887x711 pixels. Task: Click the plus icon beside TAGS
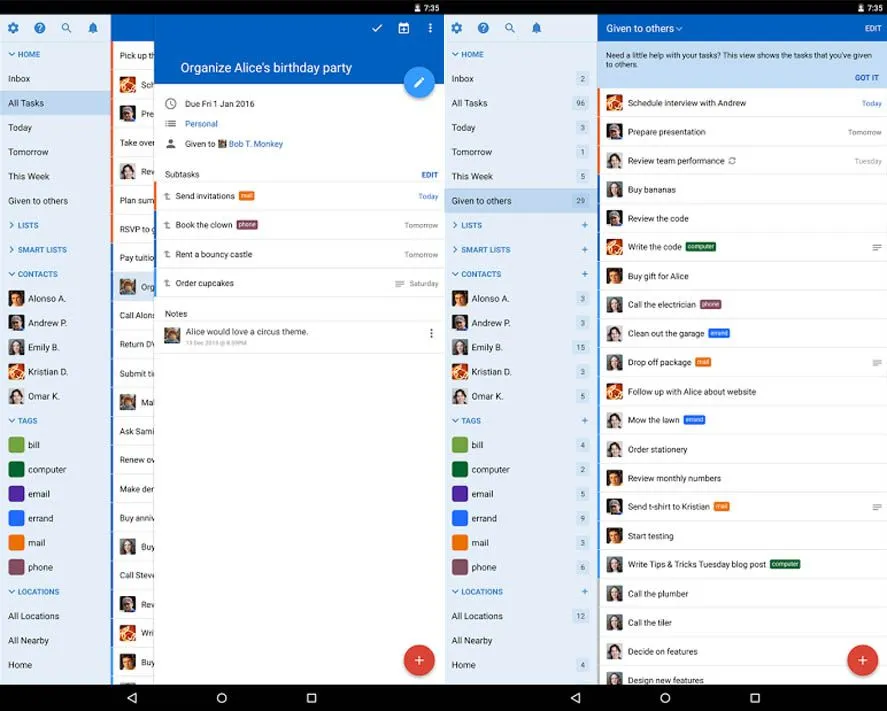pos(585,421)
